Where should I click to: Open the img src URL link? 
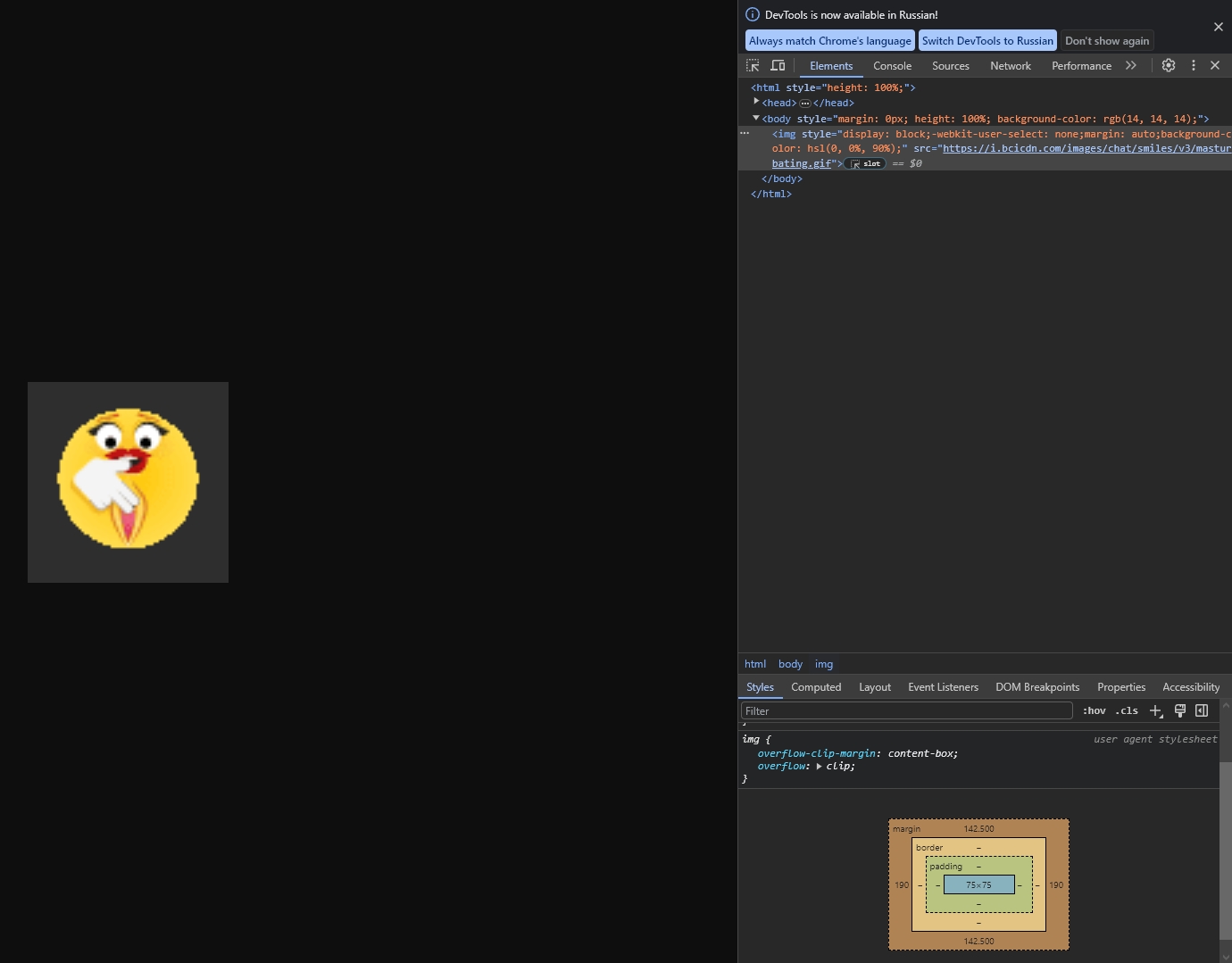coord(1086,148)
